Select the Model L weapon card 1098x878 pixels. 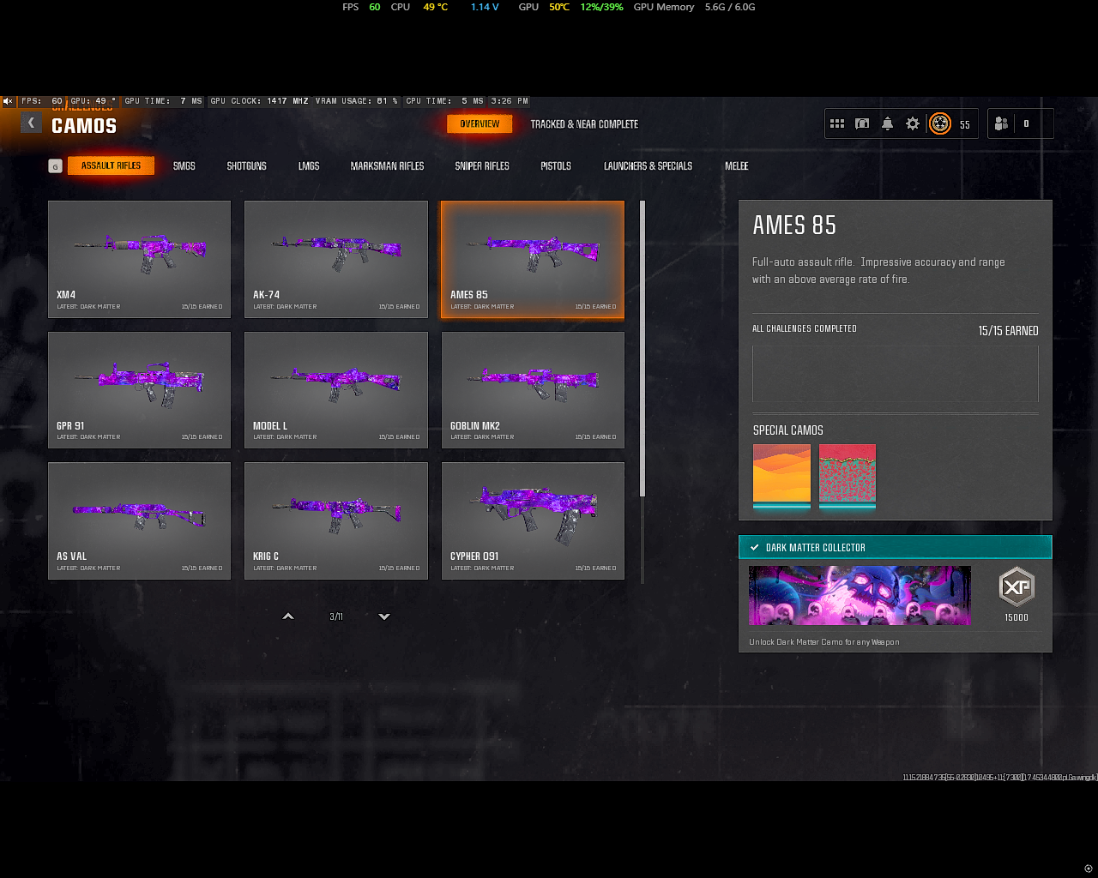[x=336, y=390]
